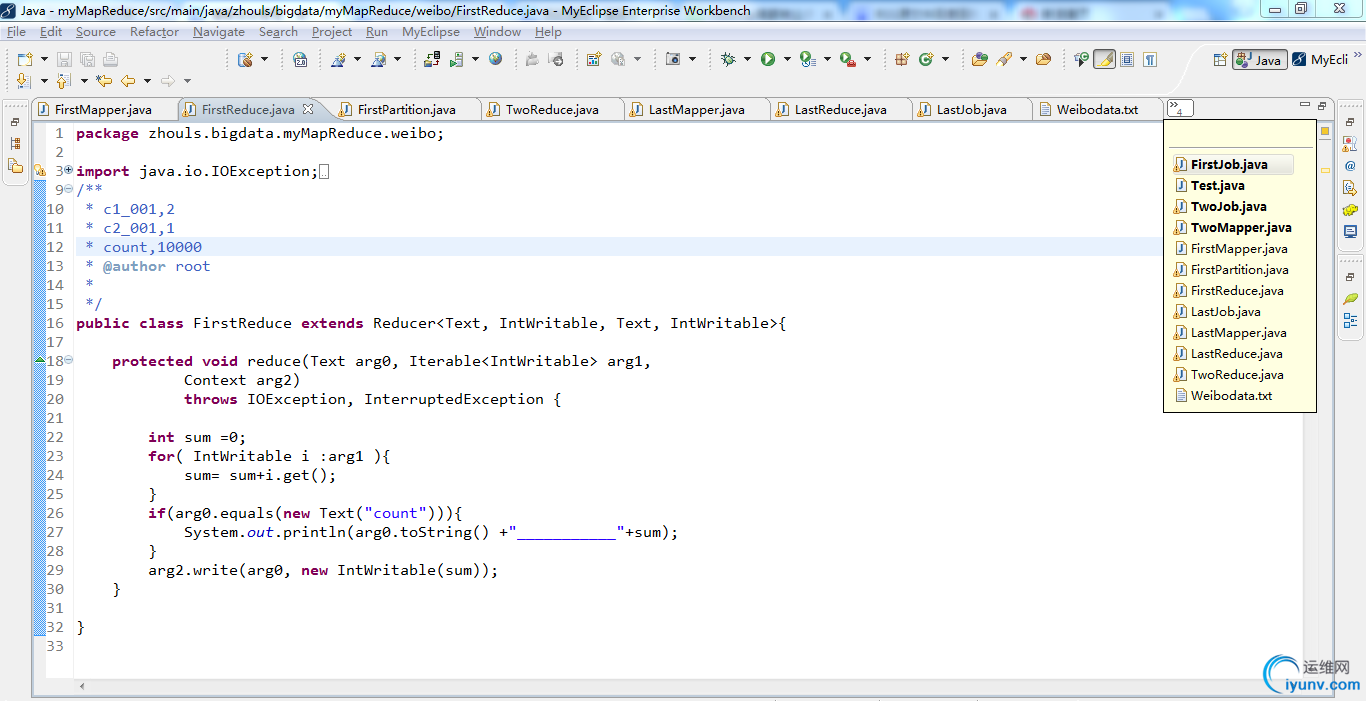
Task: Open the Run icon dropdown arrow
Action: [787, 59]
